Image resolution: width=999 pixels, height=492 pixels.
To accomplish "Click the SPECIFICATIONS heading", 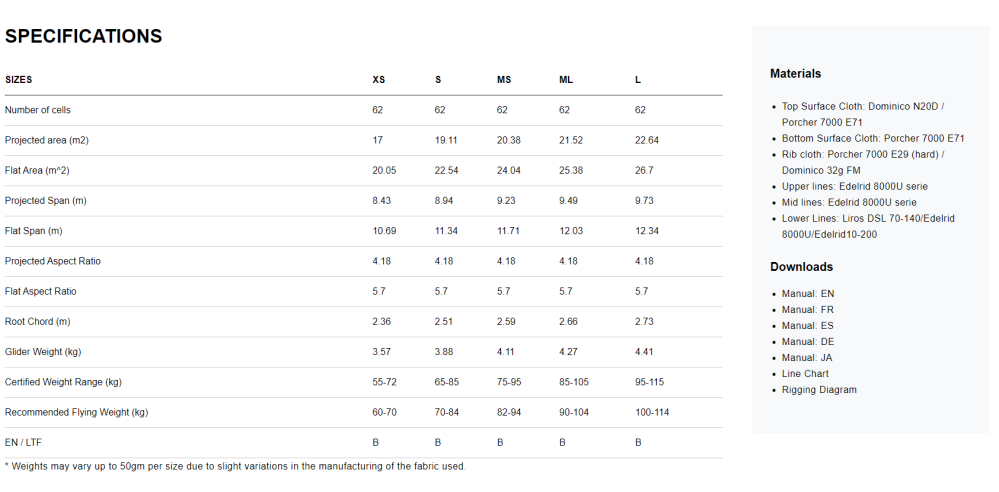I will (x=83, y=36).
